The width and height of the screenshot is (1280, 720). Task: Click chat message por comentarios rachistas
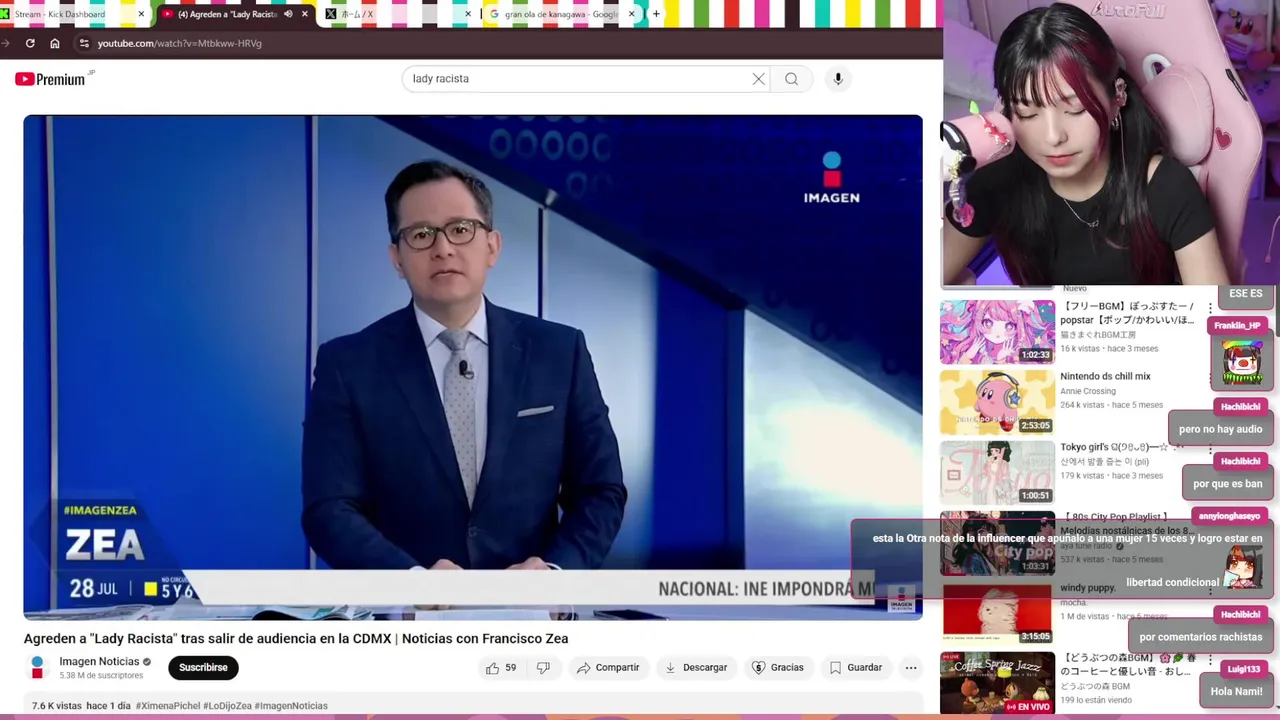pyautogui.click(x=1200, y=637)
